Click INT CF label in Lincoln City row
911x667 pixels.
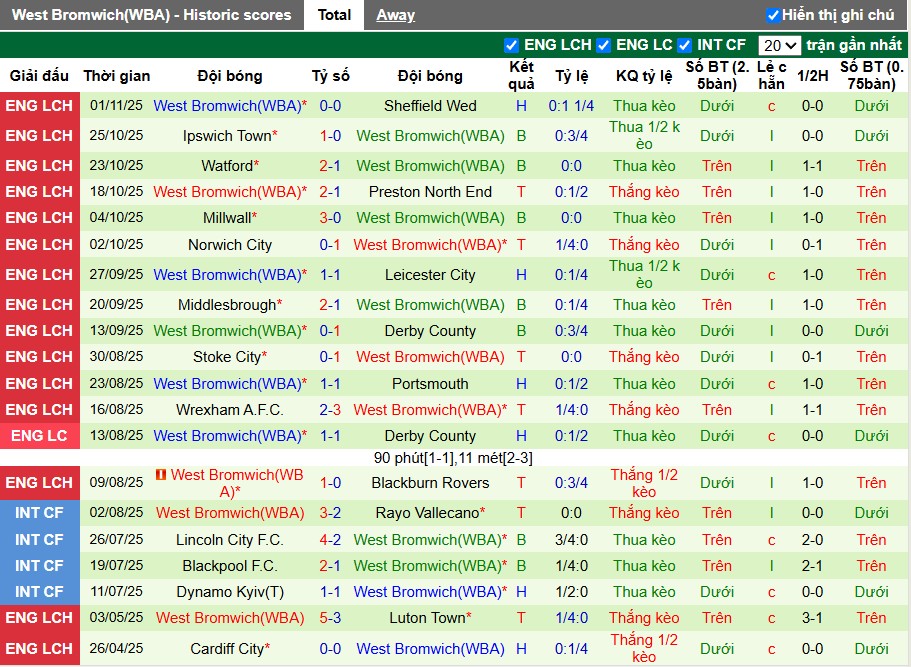pos(39,540)
